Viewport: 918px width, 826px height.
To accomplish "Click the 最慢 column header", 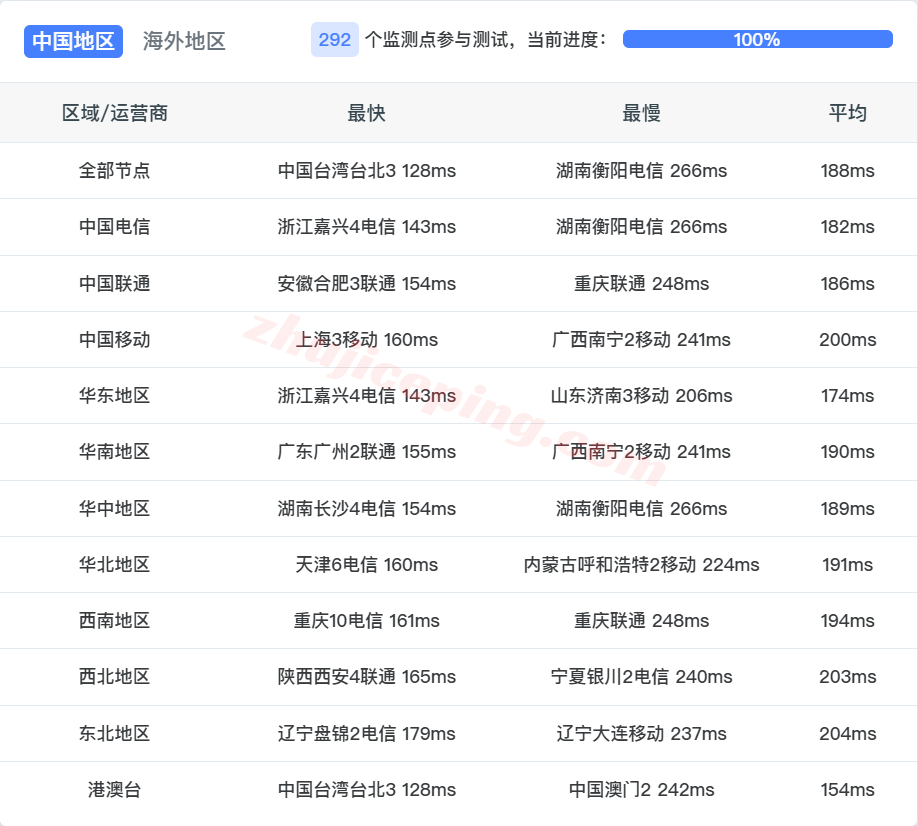I will point(642,113).
